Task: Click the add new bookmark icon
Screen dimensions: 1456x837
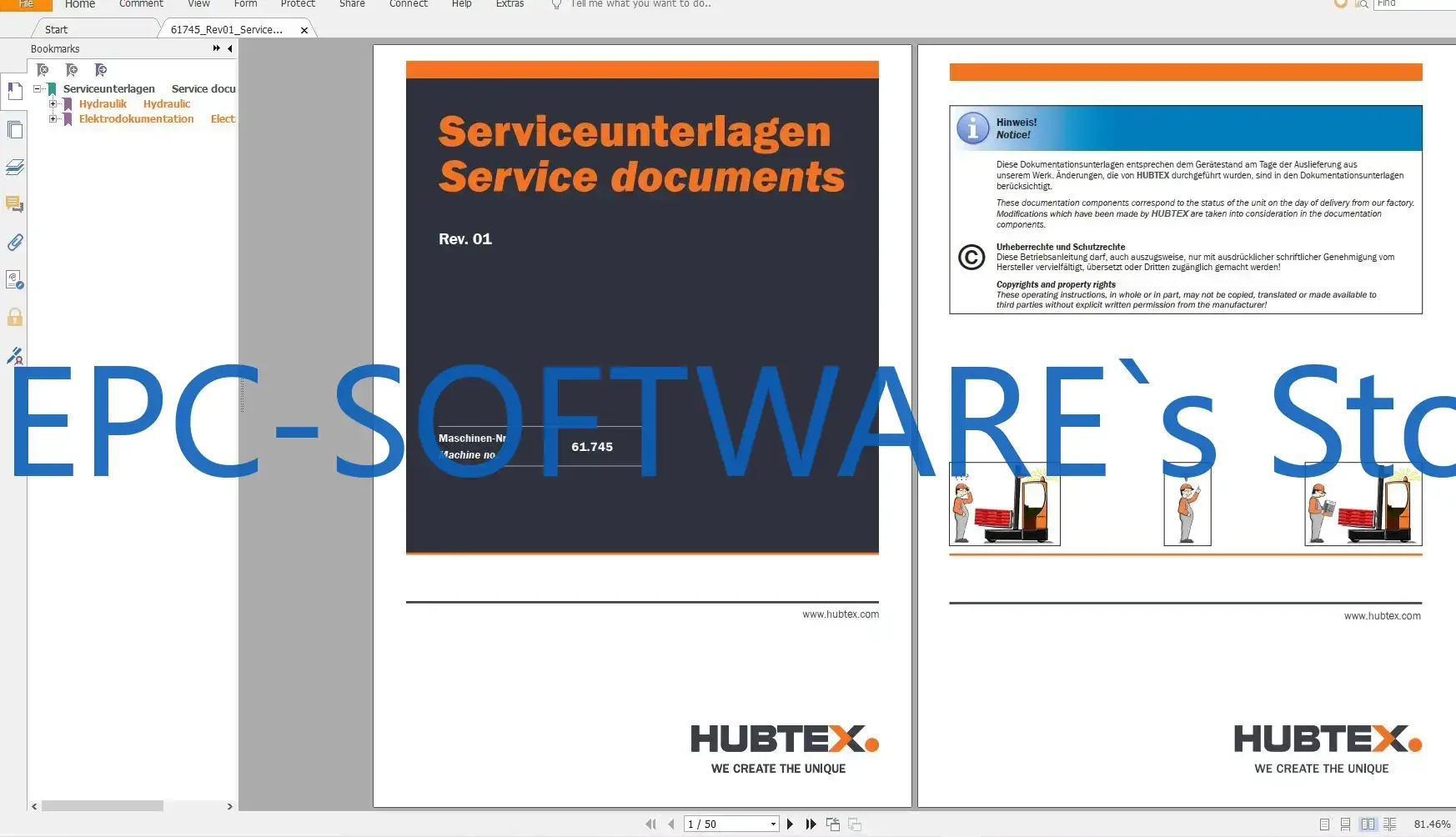Action: 72,70
